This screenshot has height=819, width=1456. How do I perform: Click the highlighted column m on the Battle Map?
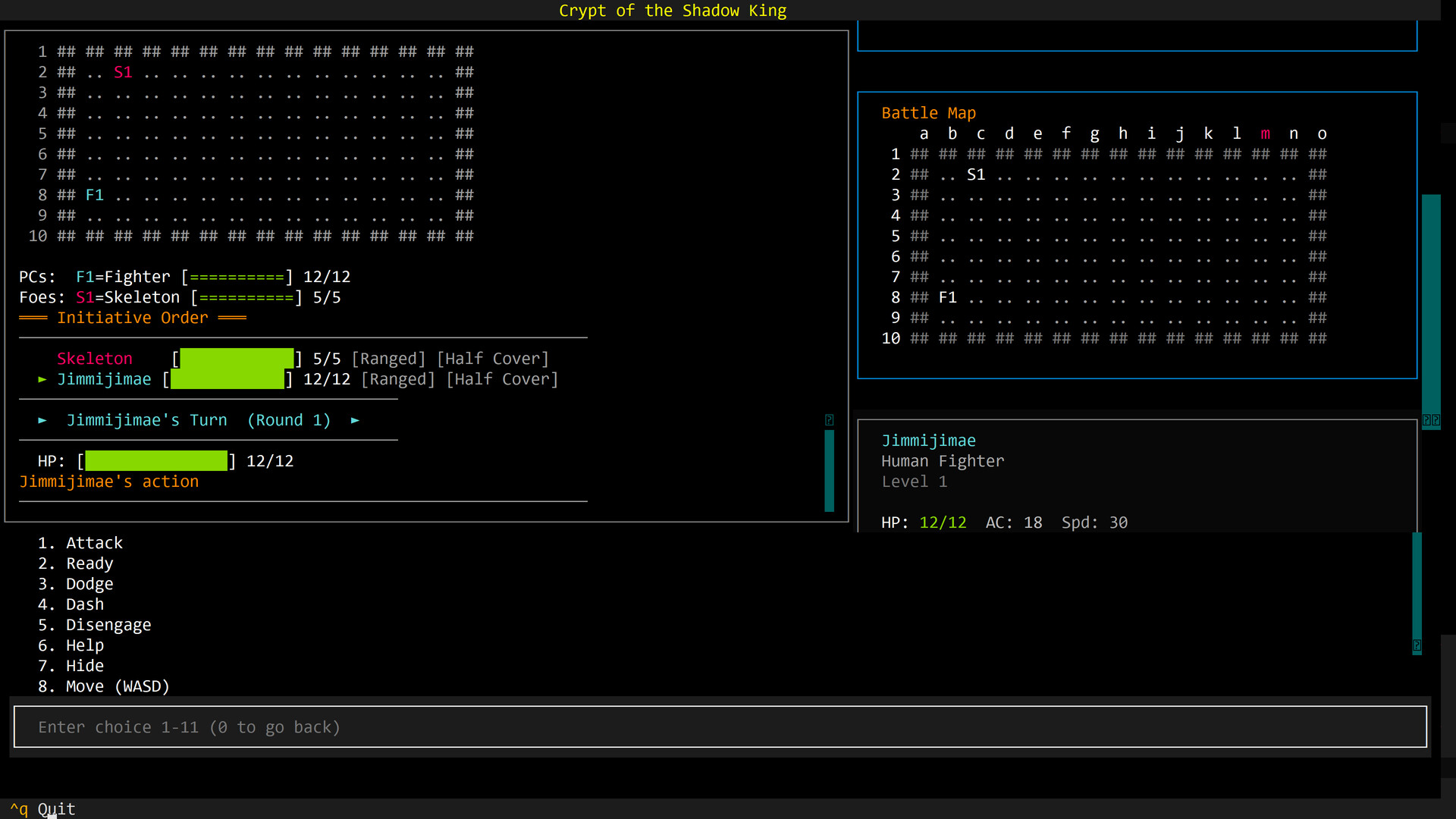pos(1265,133)
